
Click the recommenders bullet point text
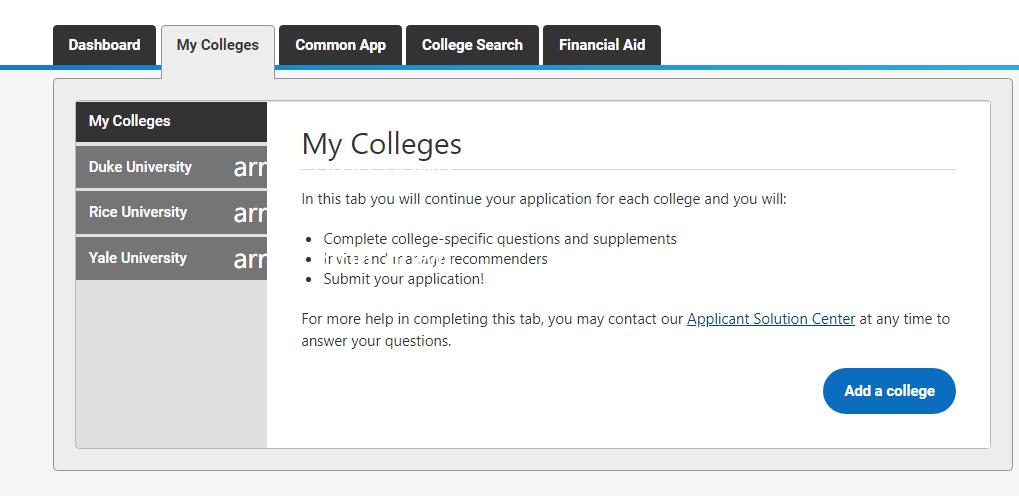pyautogui.click(x=436, y=259)
